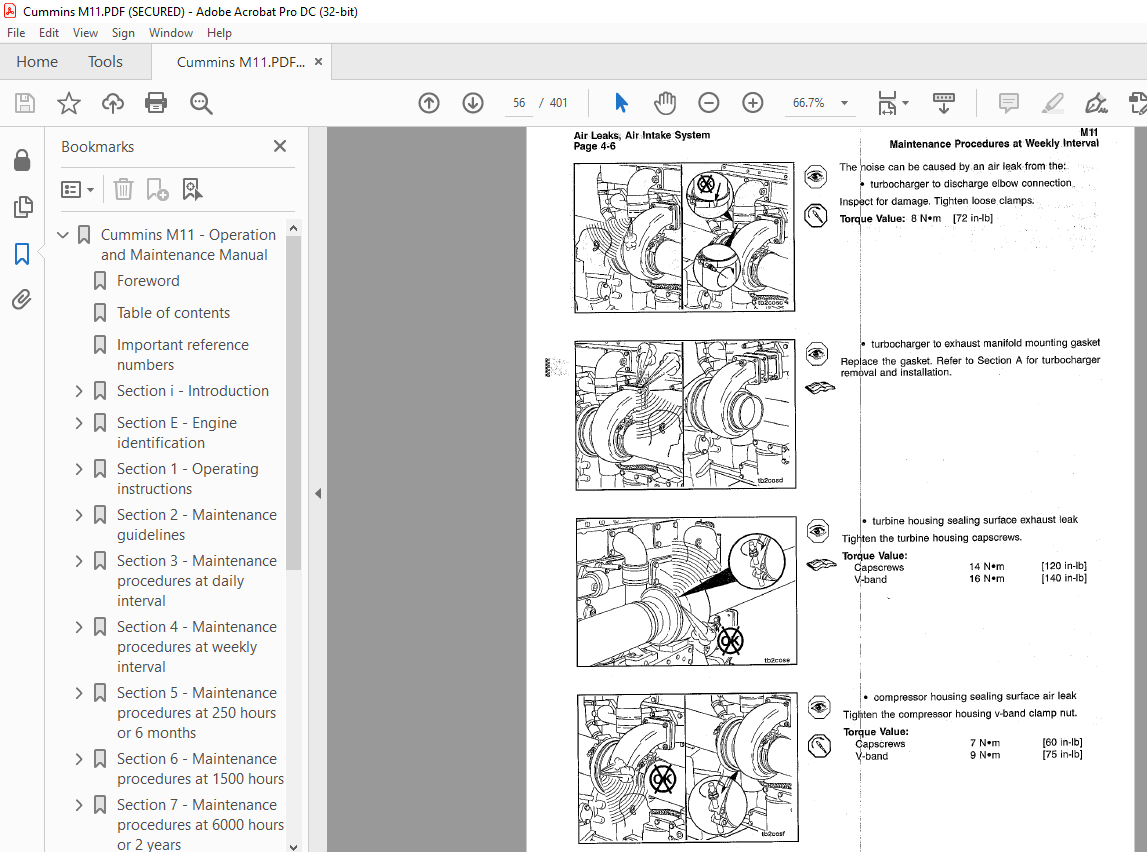This screenshot has height=852, width=1147.
Task: Jump to Table of contents bookmark
Action: [x=173, y=313]
